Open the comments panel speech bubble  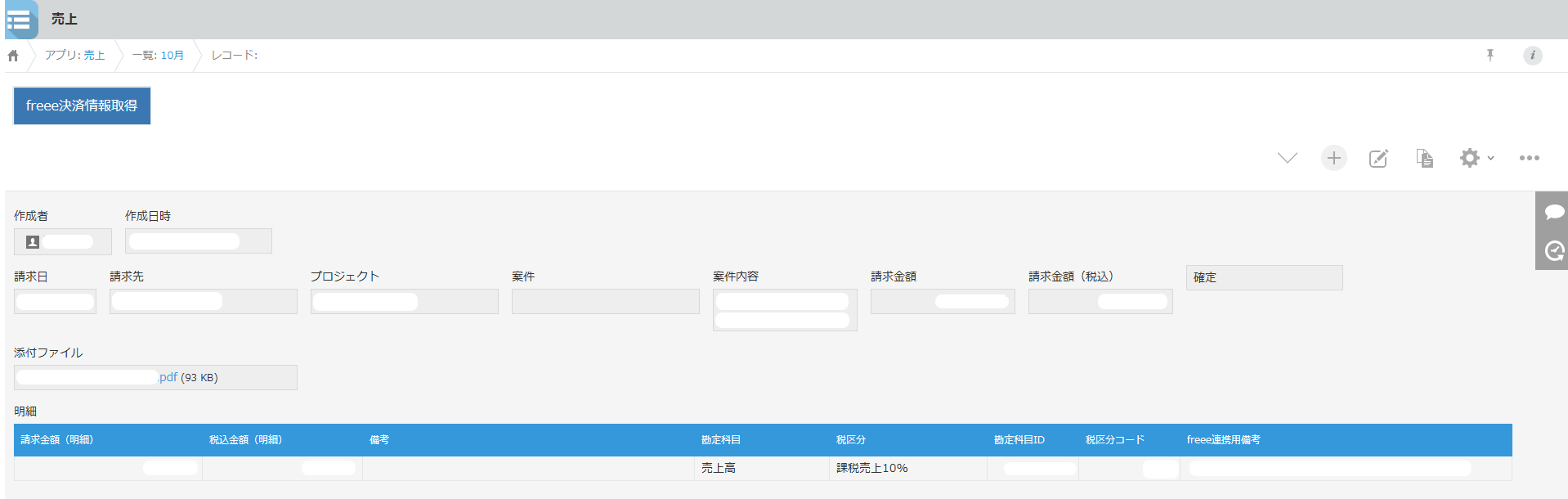(1553, 213)
